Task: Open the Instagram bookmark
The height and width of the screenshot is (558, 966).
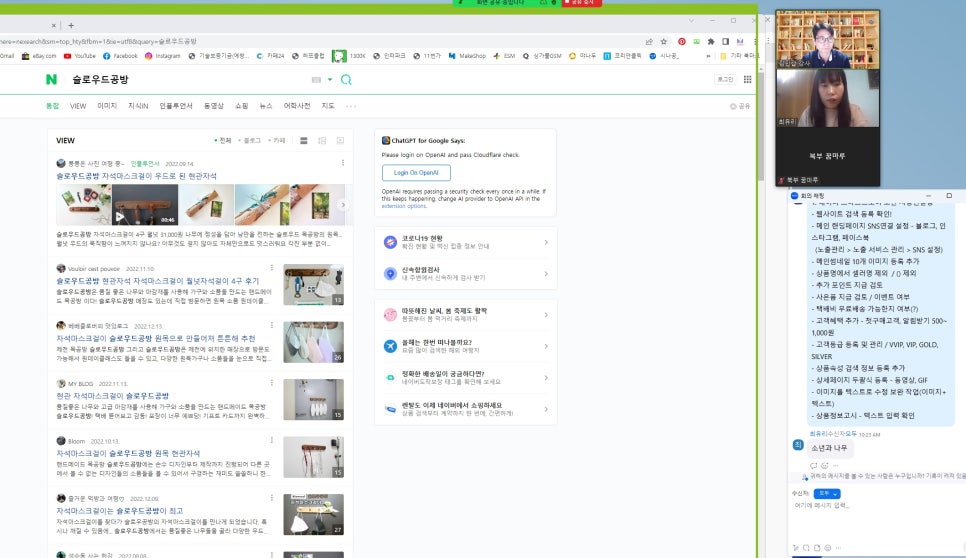Action: (x=163, y=55)
